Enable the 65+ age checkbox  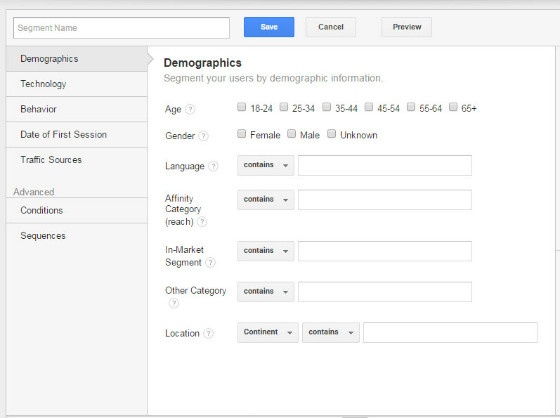pyautogui.click(x=453, y=107)
